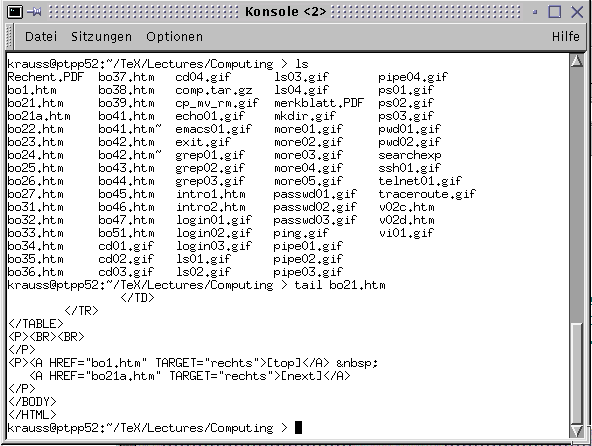Screen dimensions: 592x446
Task: Click the scrollbar track above the thumb
Action: (x=577, y=195)
